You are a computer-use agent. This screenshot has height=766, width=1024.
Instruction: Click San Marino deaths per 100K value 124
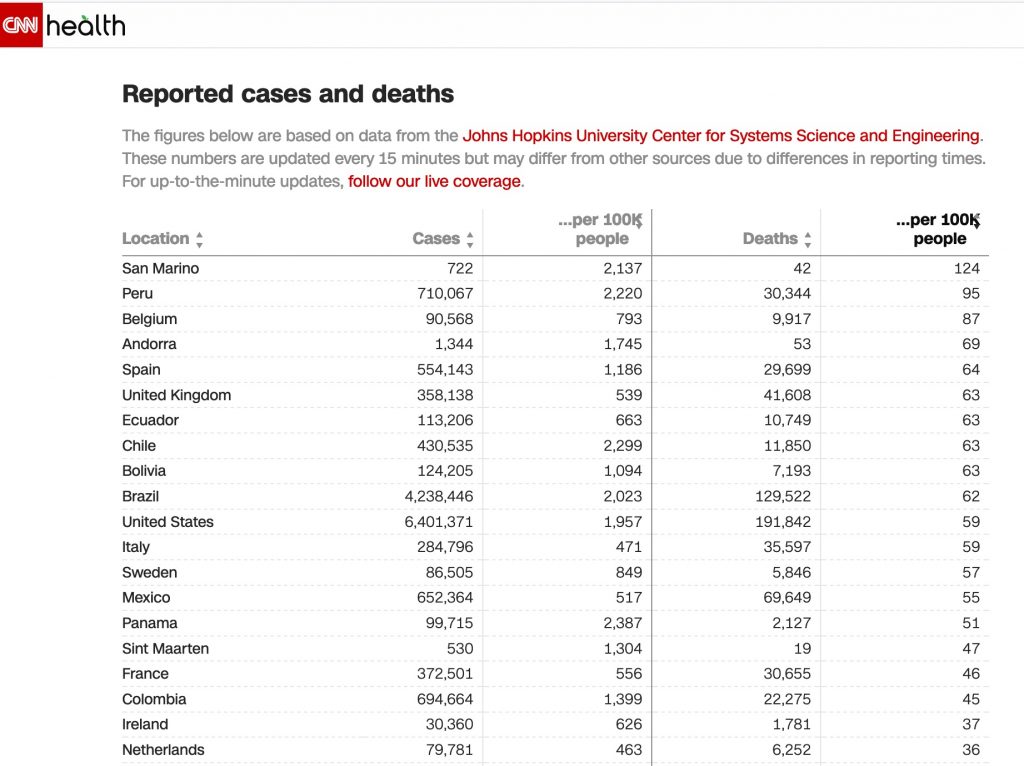967,268
